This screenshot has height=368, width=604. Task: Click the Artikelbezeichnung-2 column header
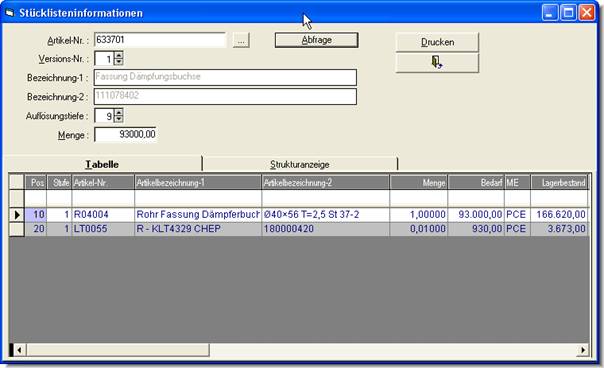point(325,182)
